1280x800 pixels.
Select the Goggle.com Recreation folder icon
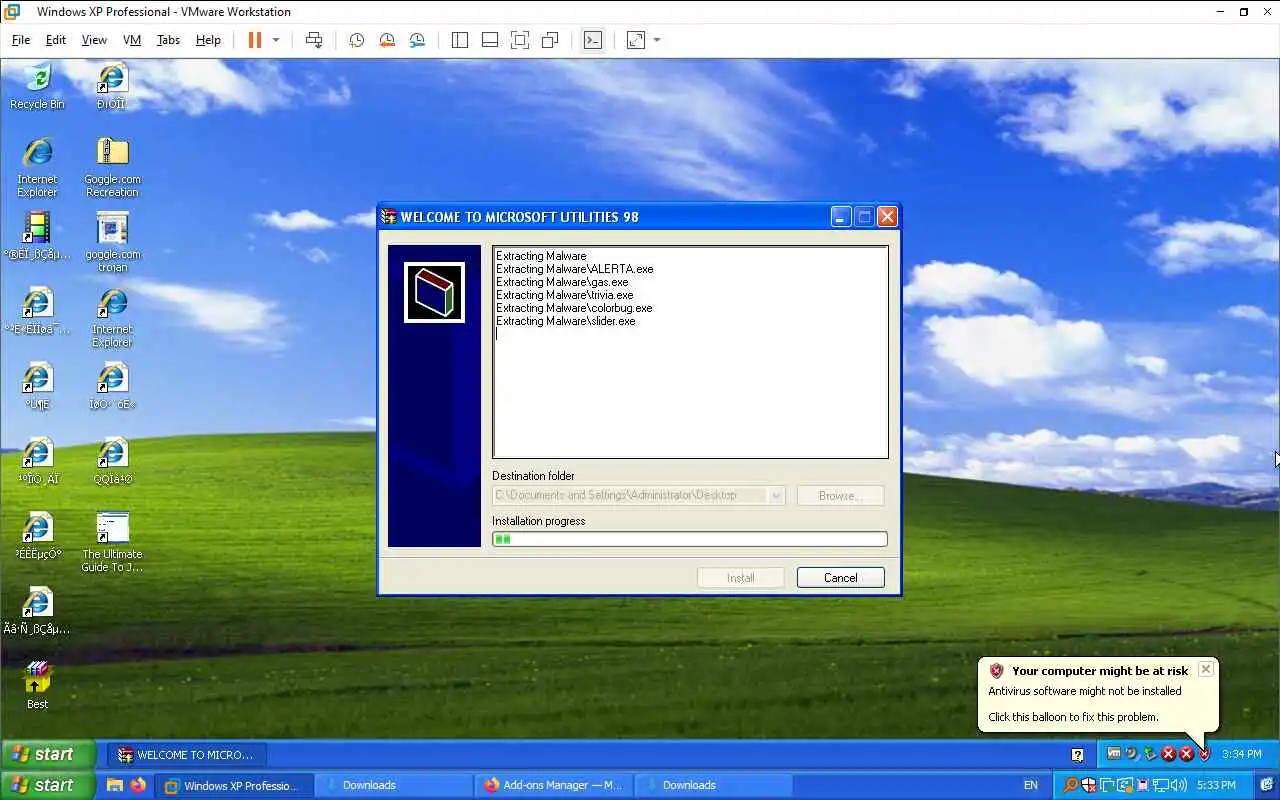pos(112,167)
